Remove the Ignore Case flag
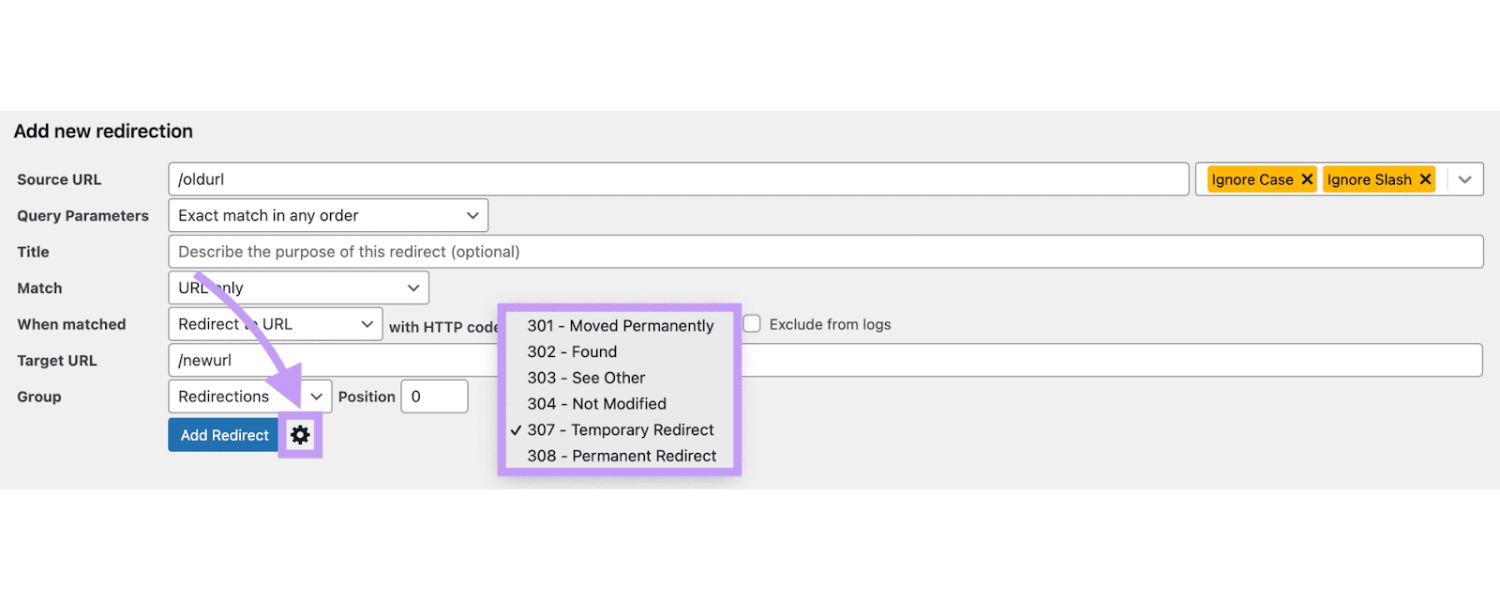Screen dimensions: 1500x600 pos(1307,179)
